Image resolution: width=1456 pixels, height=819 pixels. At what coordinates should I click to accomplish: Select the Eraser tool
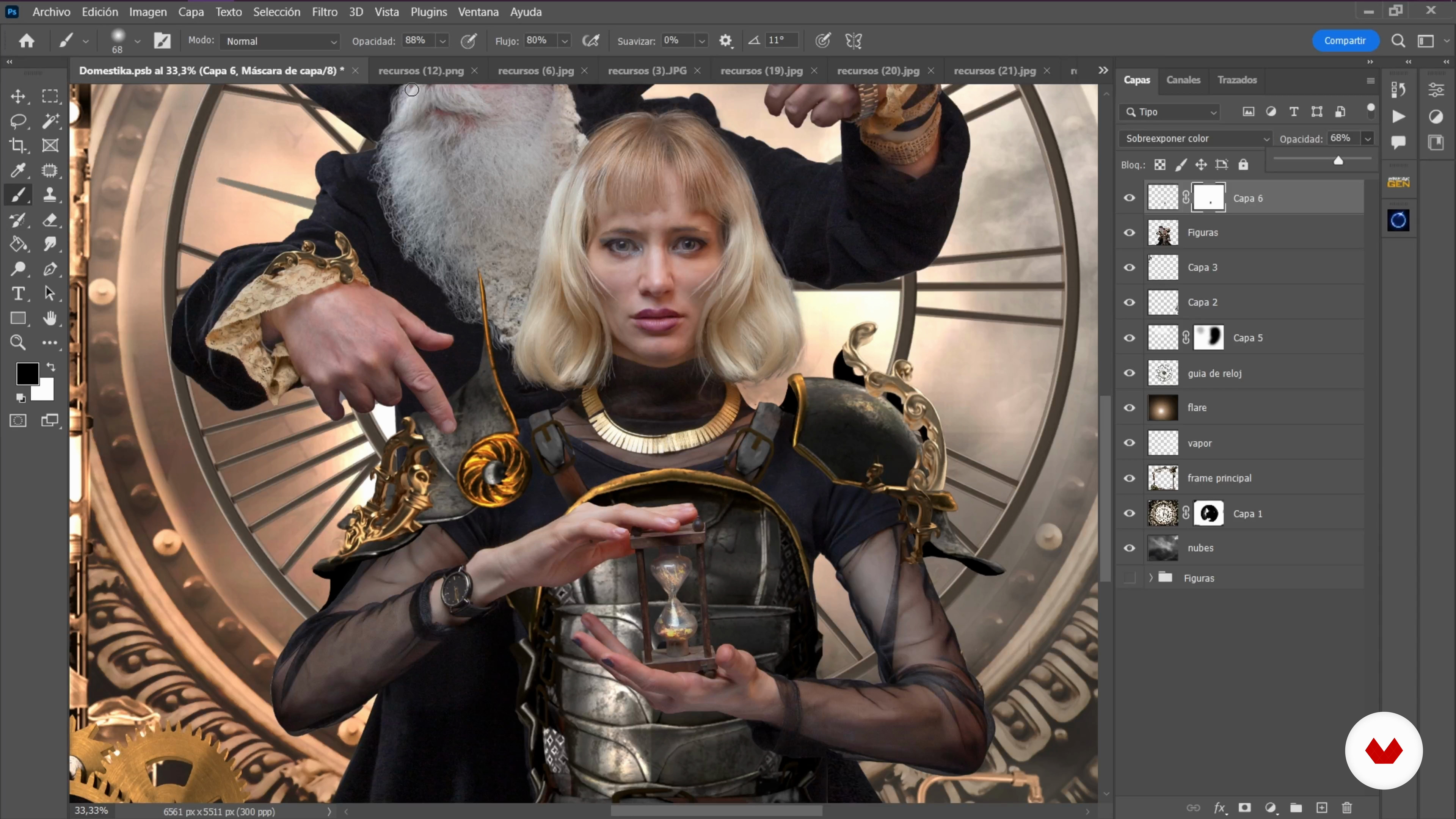coord(50,220)
